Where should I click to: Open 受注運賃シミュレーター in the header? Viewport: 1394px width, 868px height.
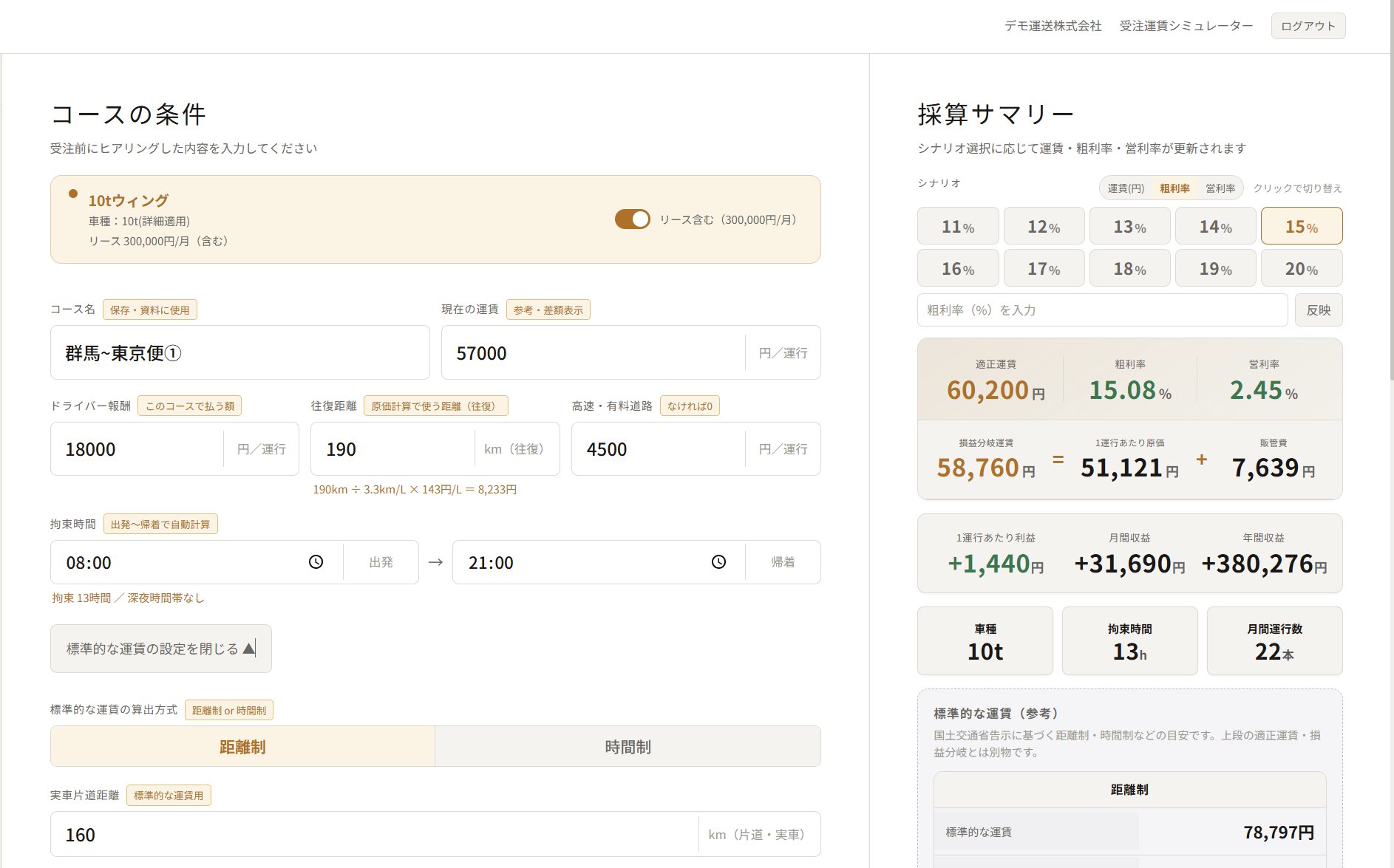point(1186,26)
